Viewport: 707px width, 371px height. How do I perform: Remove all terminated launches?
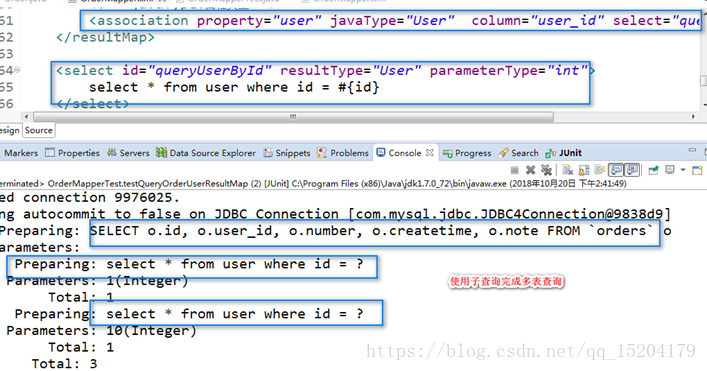546,170
